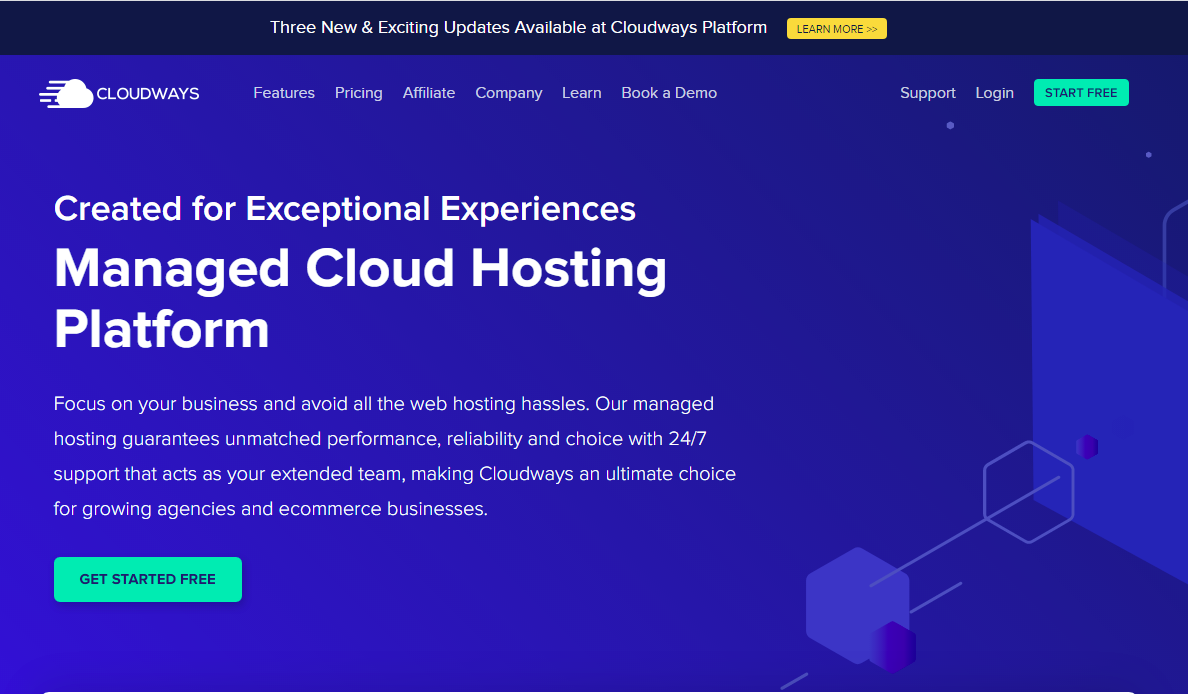Open the Affiliate nav item

(429, 92)
